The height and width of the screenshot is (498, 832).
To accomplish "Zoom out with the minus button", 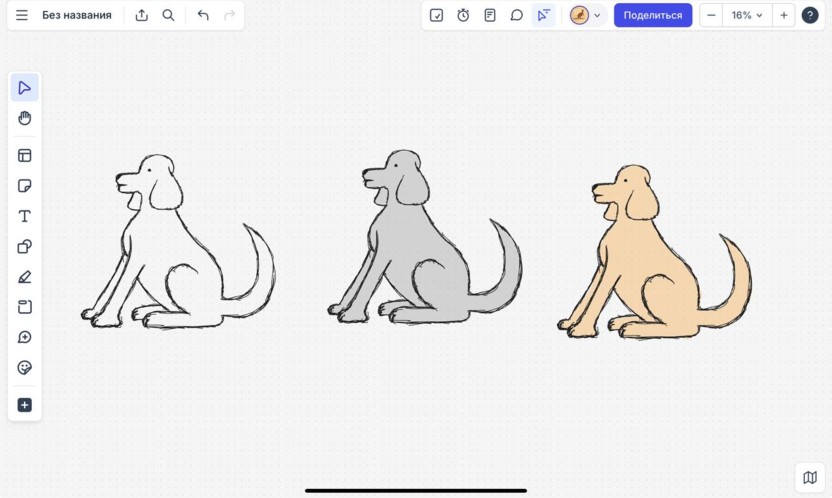I will click(711, 15).
